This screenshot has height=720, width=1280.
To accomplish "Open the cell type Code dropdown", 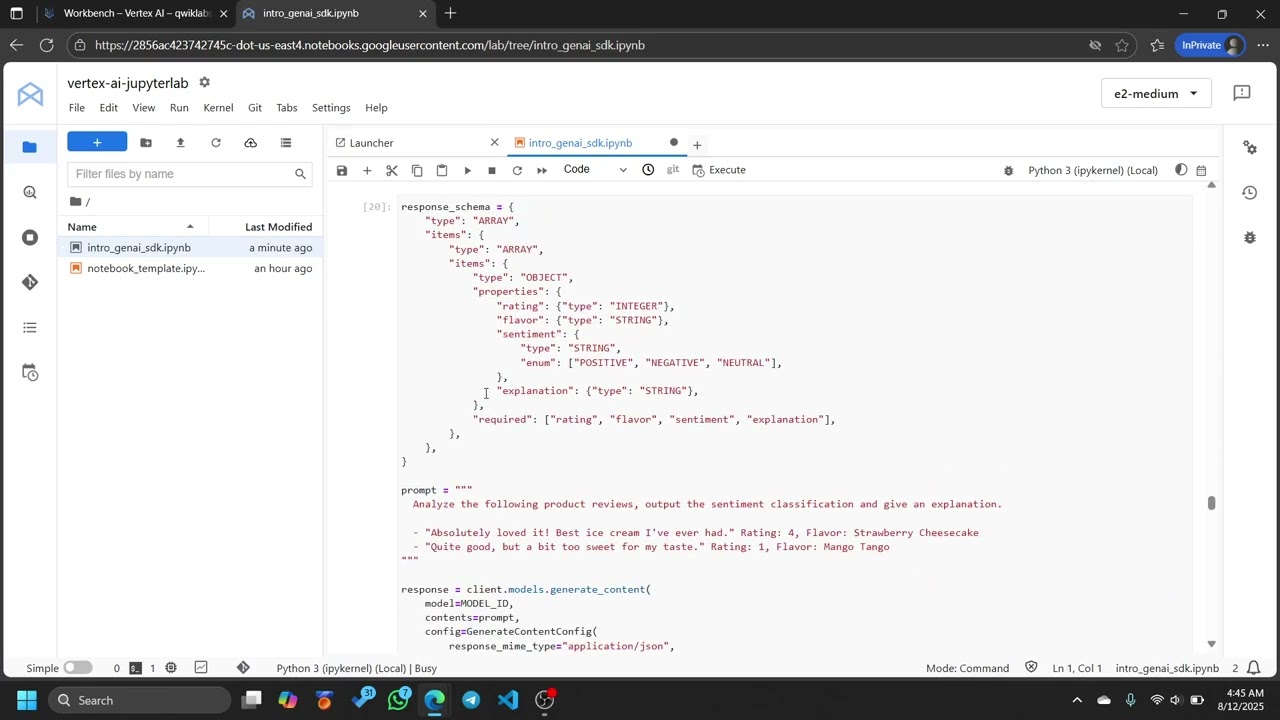I will point(595,170).
